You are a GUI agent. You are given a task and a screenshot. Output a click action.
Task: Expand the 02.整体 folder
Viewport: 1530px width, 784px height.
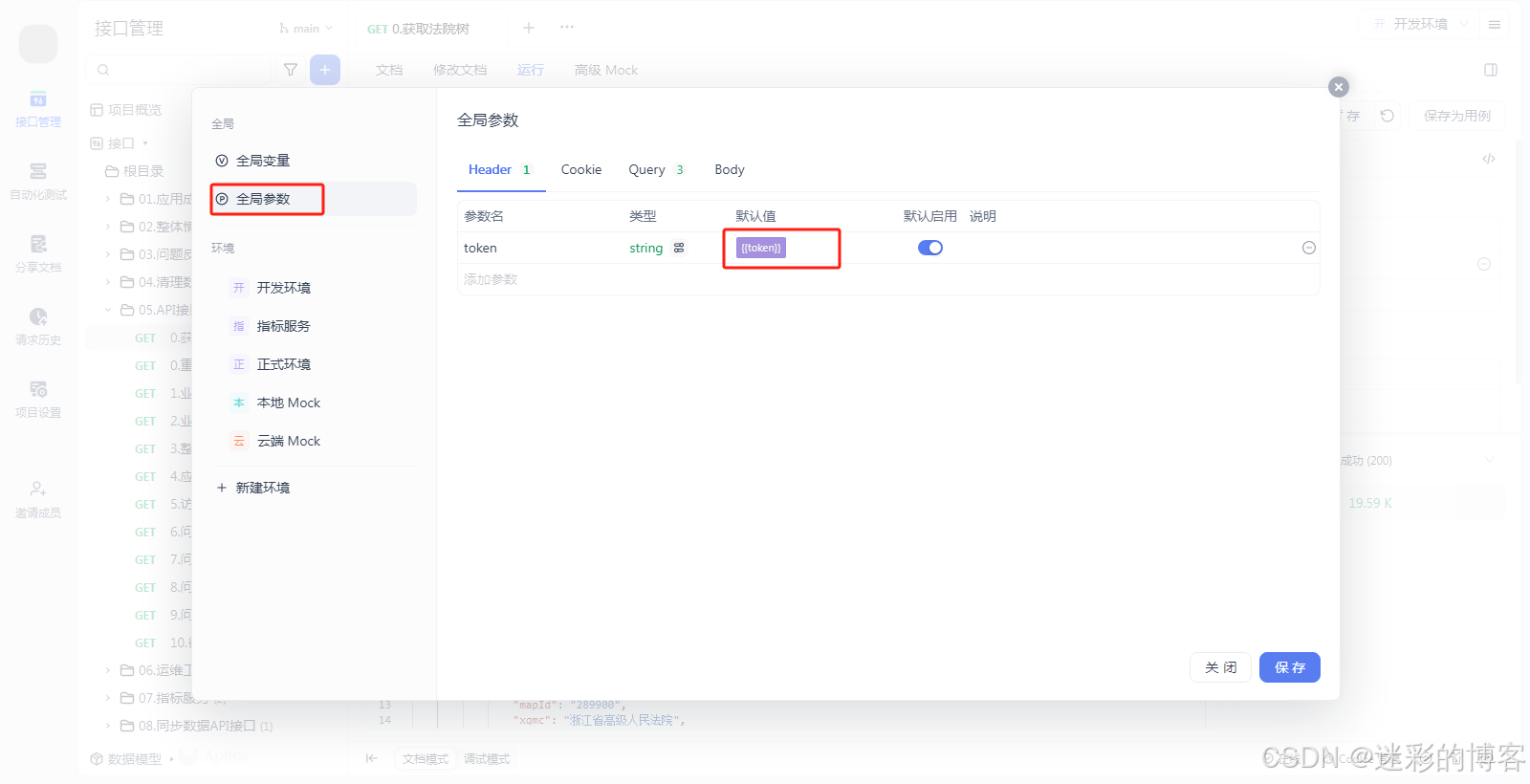coord(108,227)
